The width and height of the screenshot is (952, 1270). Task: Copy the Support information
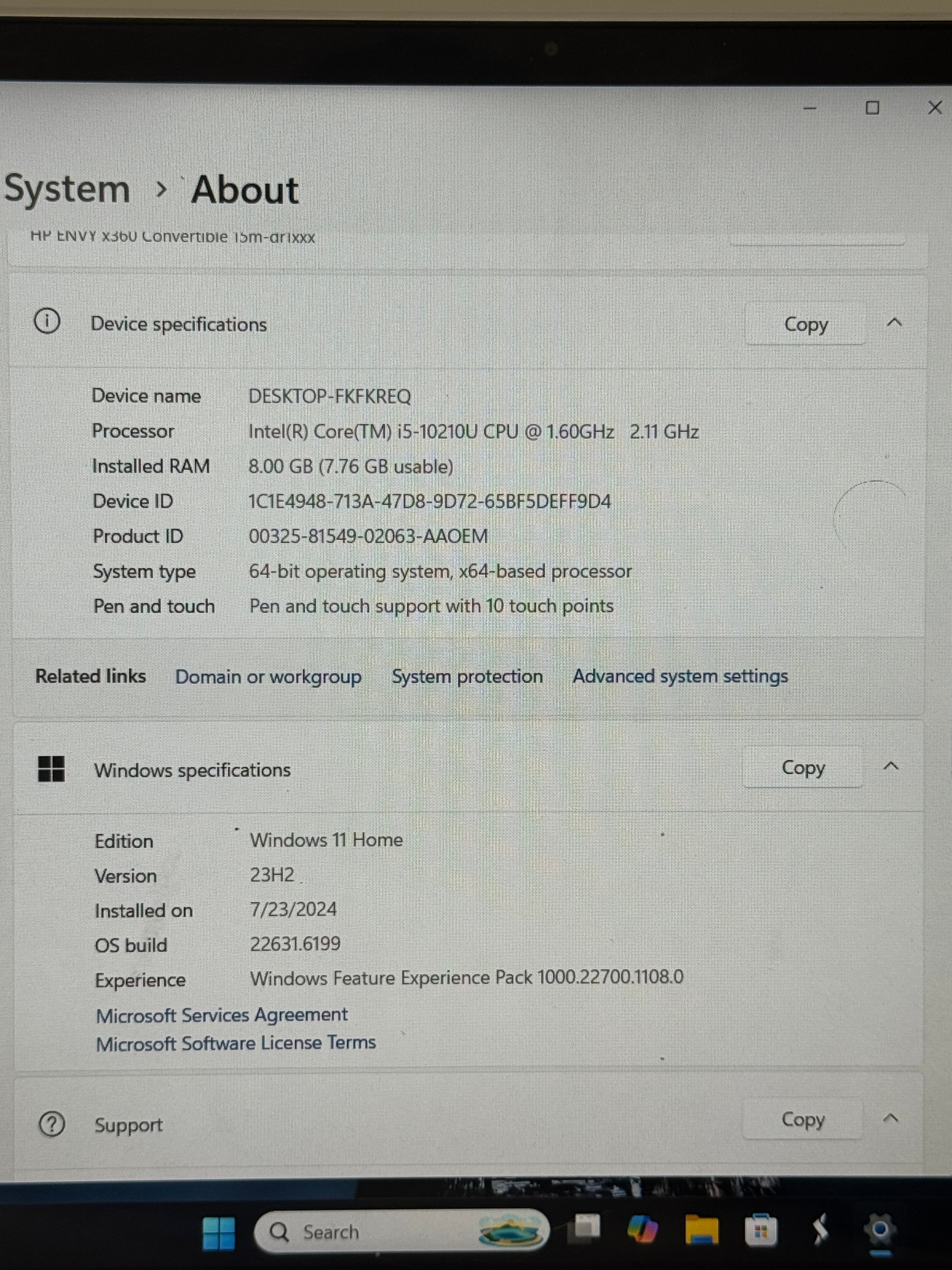[x=803, y=1118]
